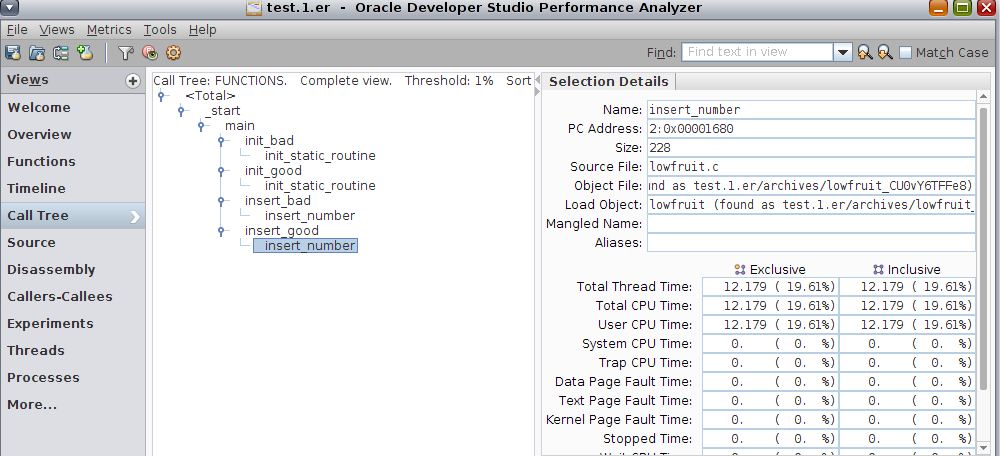
Task: Click the add experiment flask icon
Action: [x=85, y=53]
